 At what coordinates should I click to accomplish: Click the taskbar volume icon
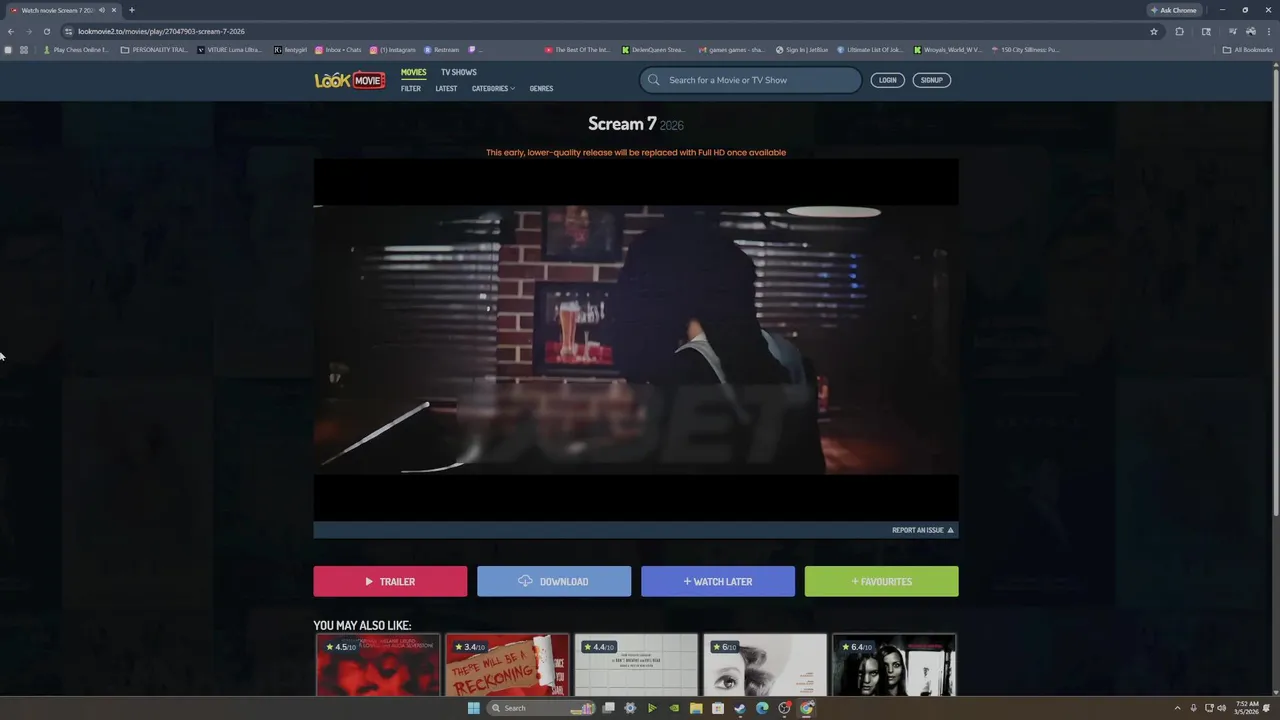[1221, 708]
